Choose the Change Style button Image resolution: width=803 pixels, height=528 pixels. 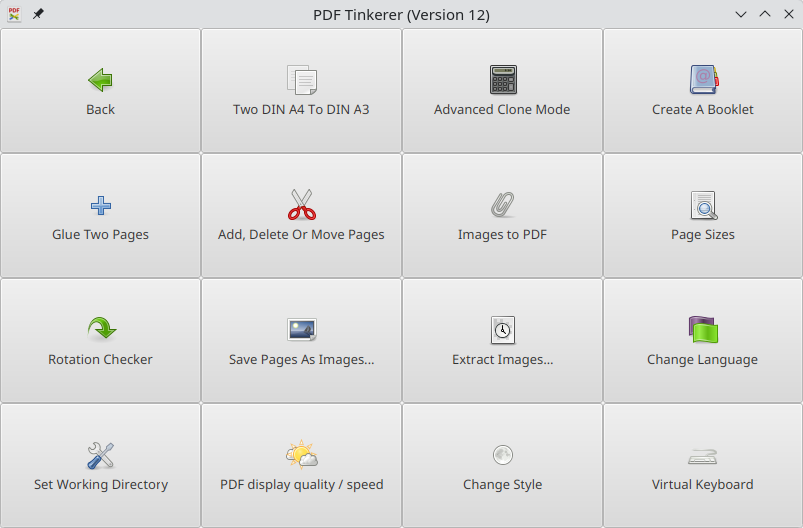pos(502,466)
